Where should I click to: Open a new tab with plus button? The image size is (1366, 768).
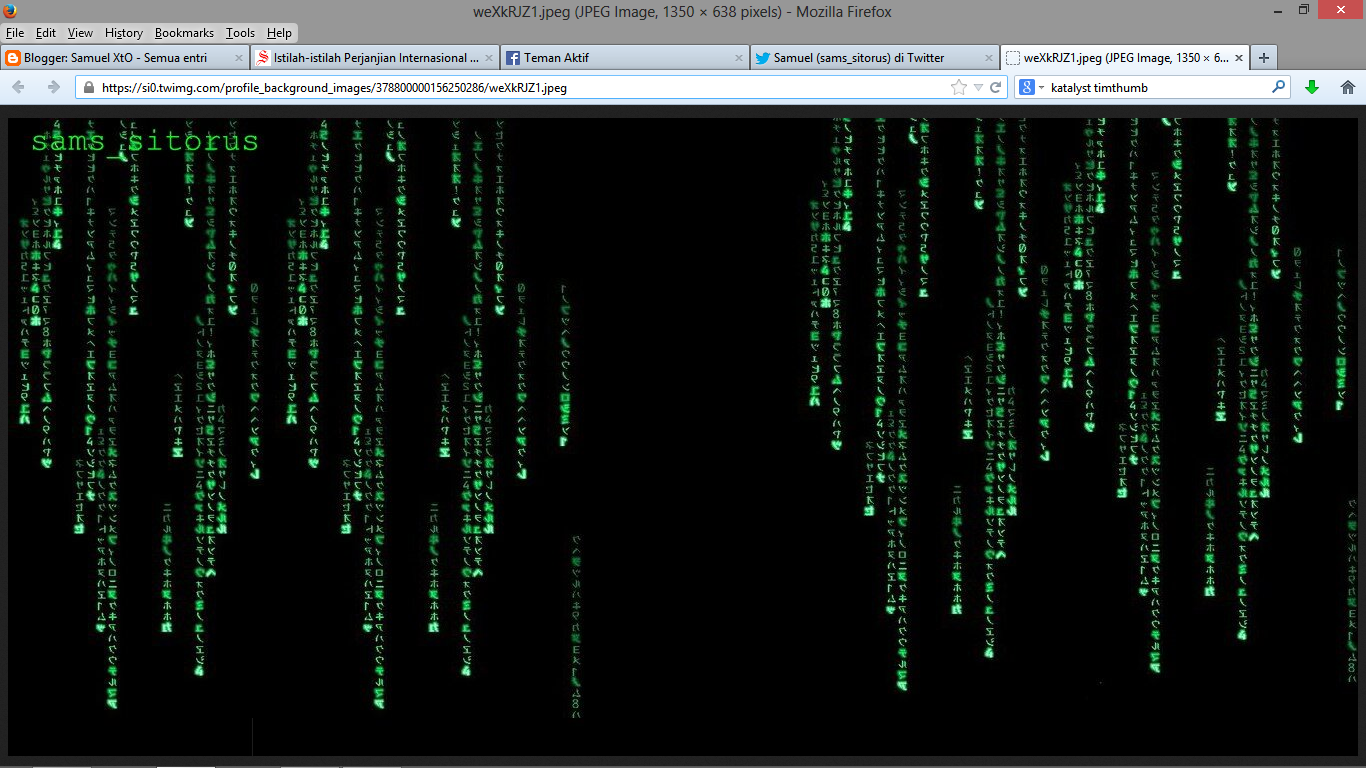point(1264,58)
